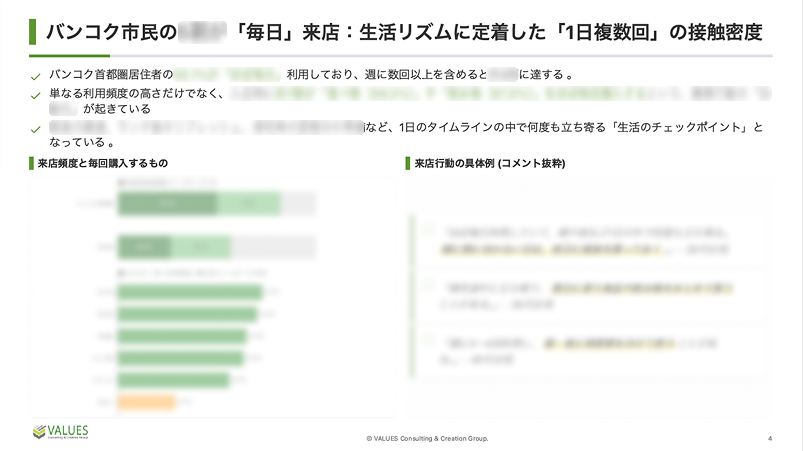The width and height of the screenshot is (803, 451).
Task: Click the page number 4 in the footer
Action: pos(769,438)
